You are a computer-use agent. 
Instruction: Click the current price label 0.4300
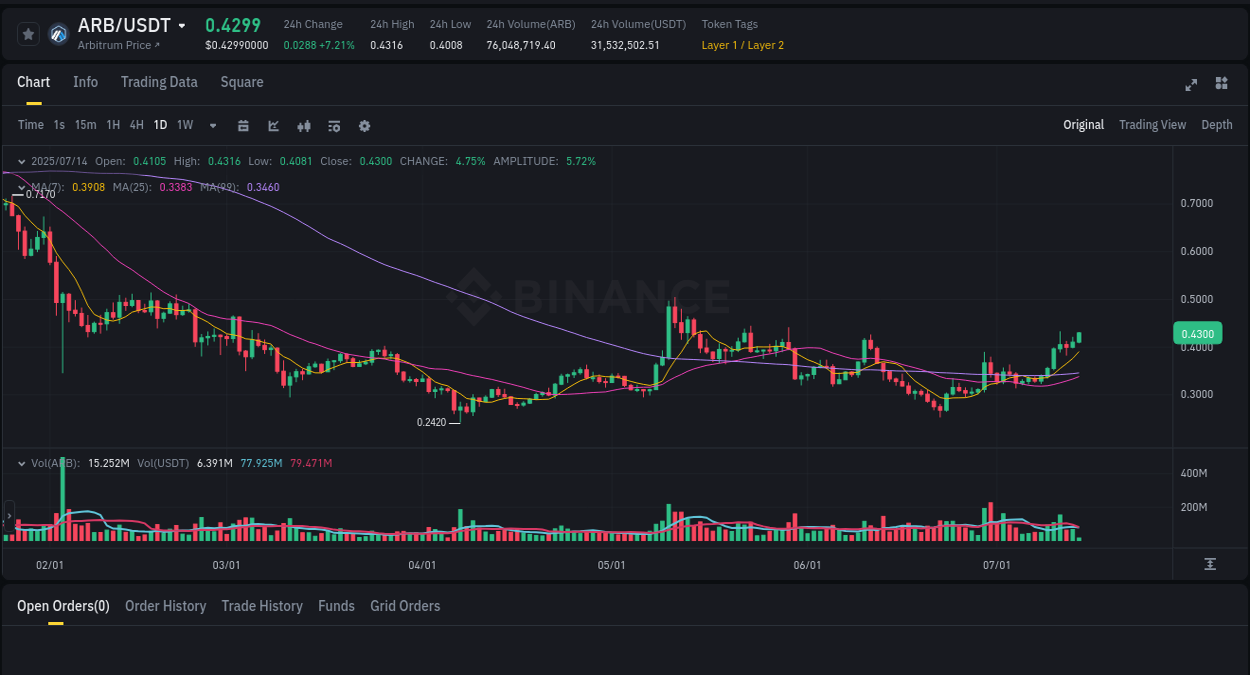click(x=1197, y=333)
